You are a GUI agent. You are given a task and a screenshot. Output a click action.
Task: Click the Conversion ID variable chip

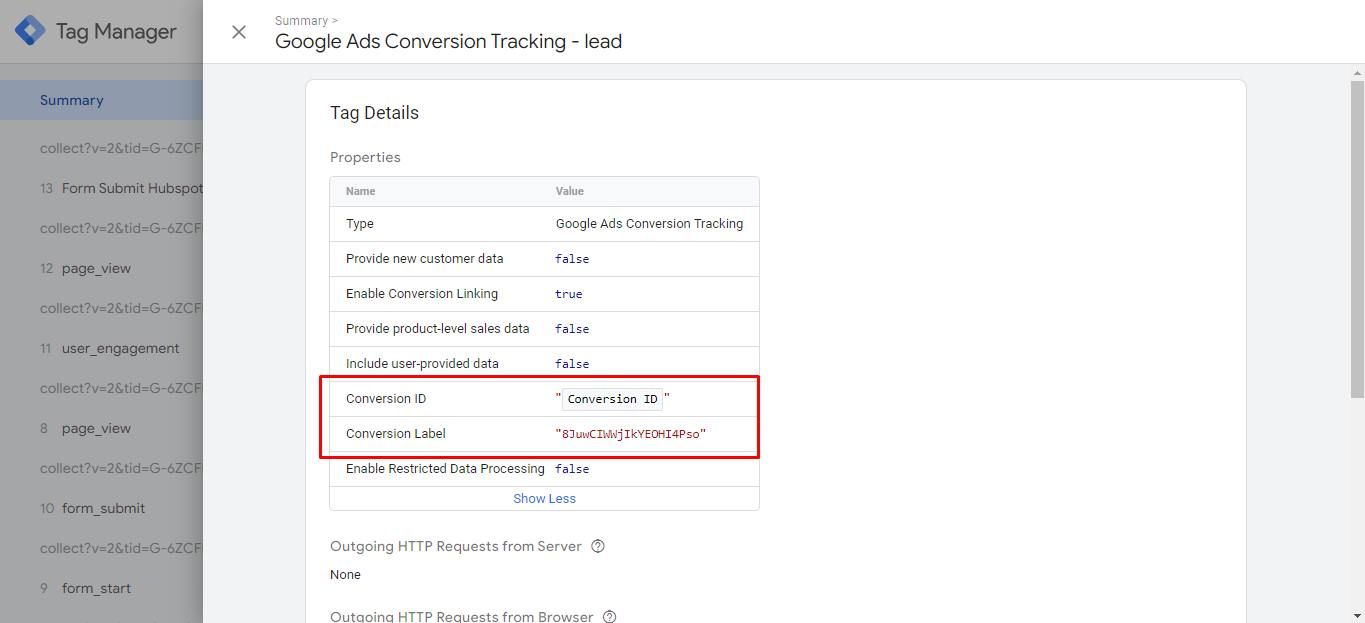(612, 399)
